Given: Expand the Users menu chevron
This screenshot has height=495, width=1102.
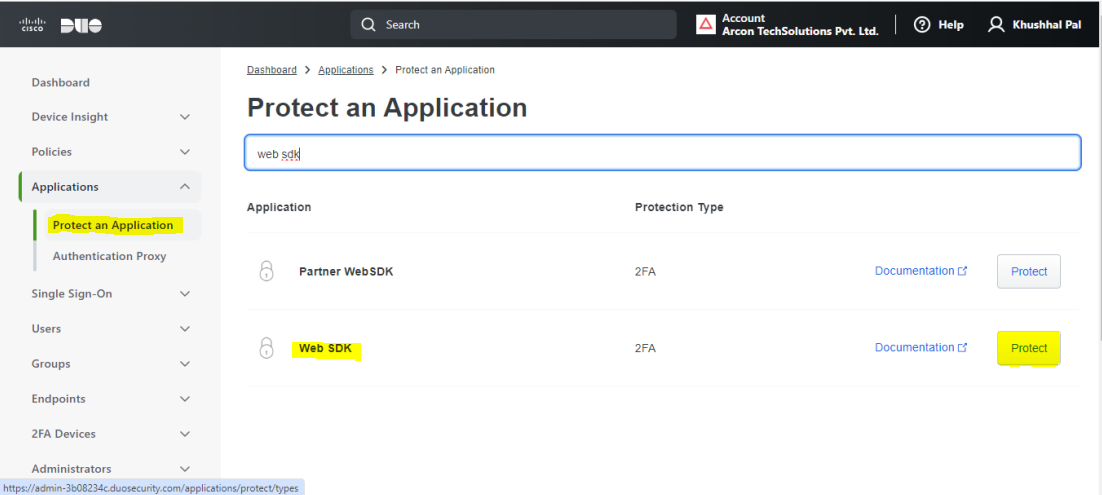Looking at the screenshot, I should [185, 328].
